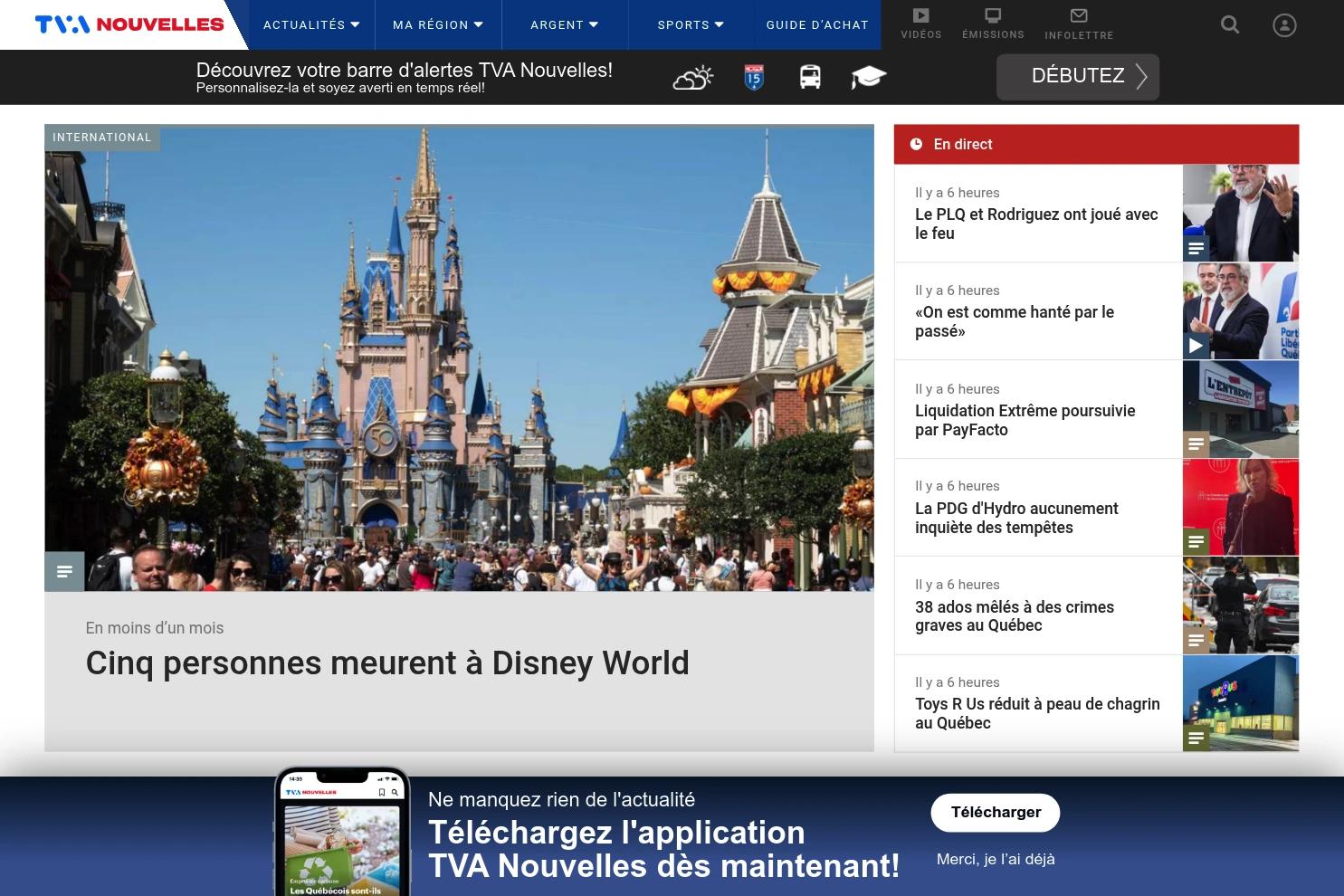This screenshot has height=896, width=1344.
Task: Click the bus transit icon
Action: coord(810,78)
